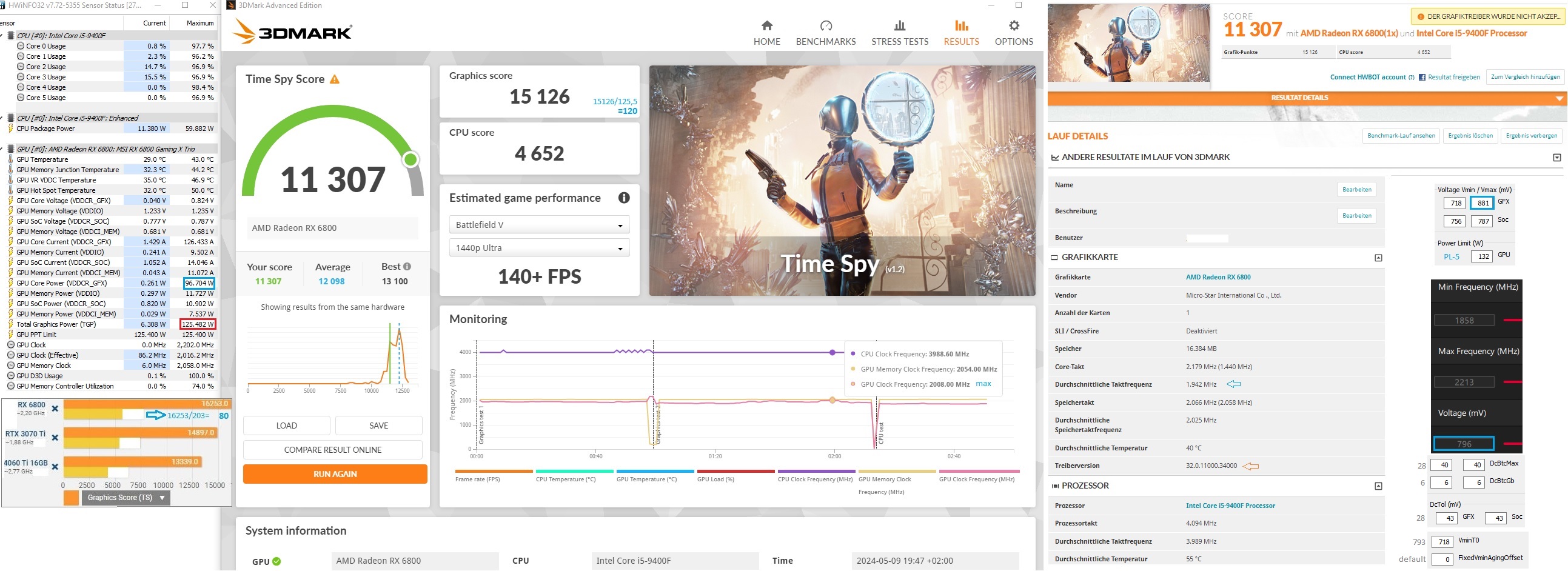This screenshot has width=1568, height=571.
Task: Click the 3DMark logo
Action: pyautogui.click(x=293, y=31)
